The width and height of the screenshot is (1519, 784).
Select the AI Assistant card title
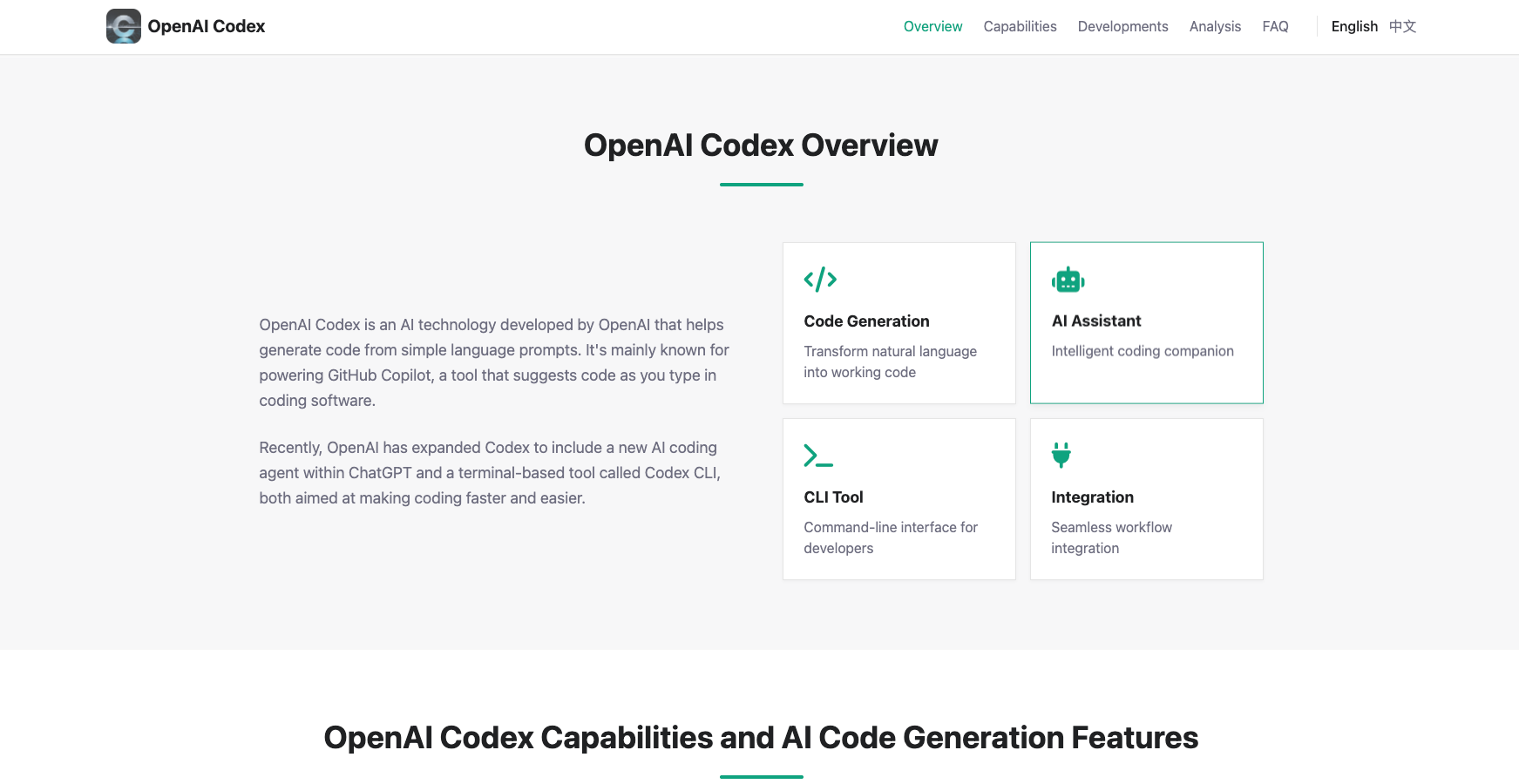point(1095,321)
